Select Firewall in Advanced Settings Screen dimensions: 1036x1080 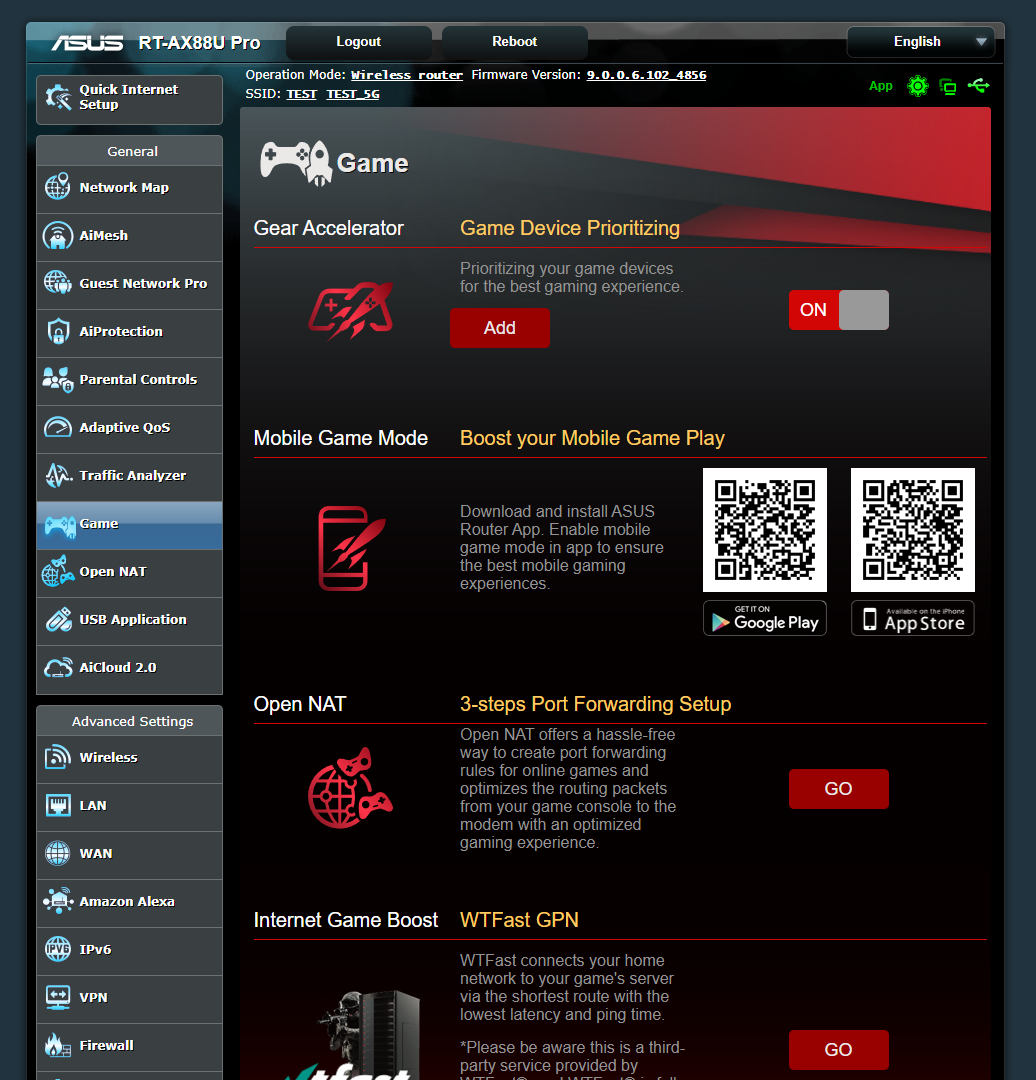(x=130, y=1046)
